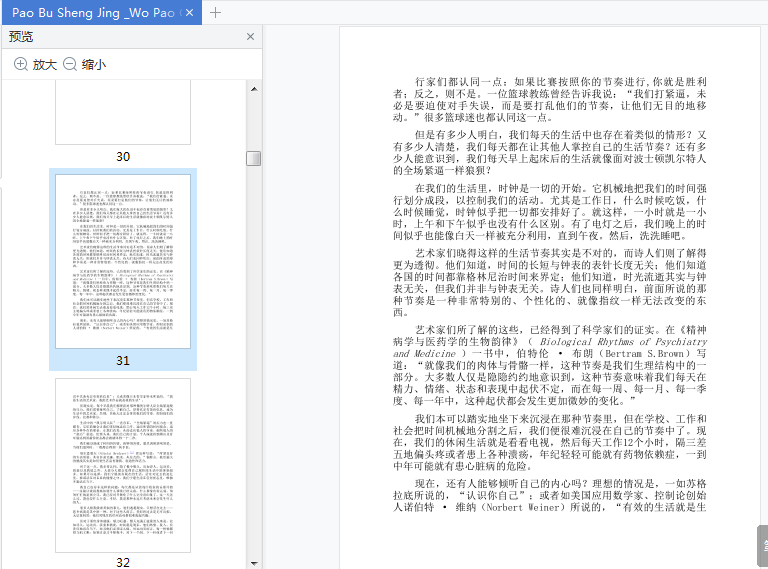Viewport: 768px width, 569px height.
Task: Click the paragraph starting 在我们的生活里
Action: tap(550, 212)
